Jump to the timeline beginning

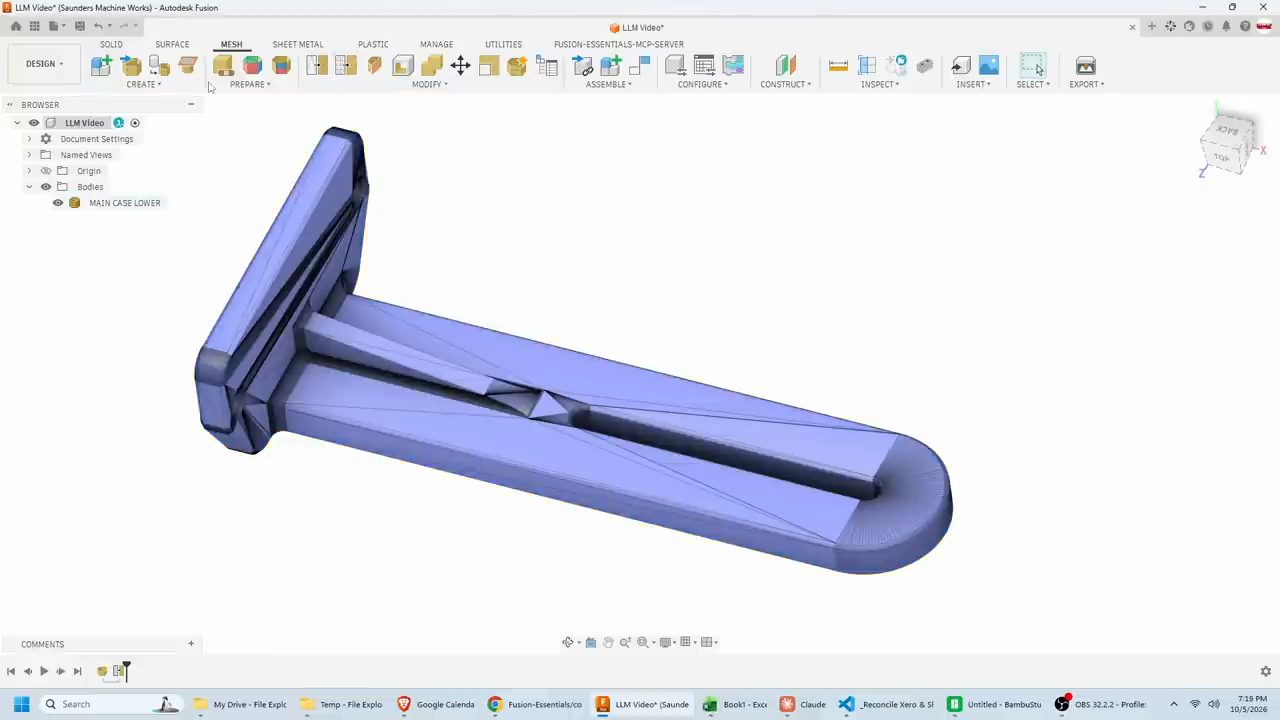[x=11, y=671]
